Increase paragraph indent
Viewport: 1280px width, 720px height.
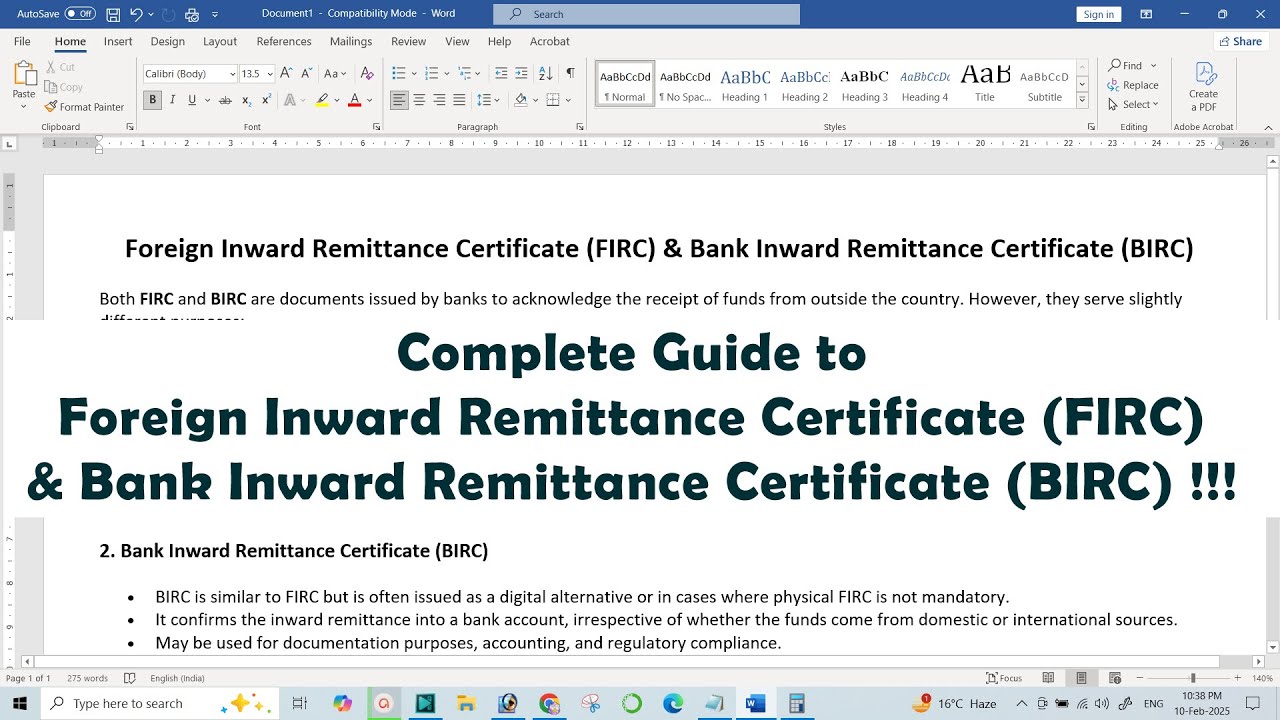pyautogui.click(x=521, y=74)
